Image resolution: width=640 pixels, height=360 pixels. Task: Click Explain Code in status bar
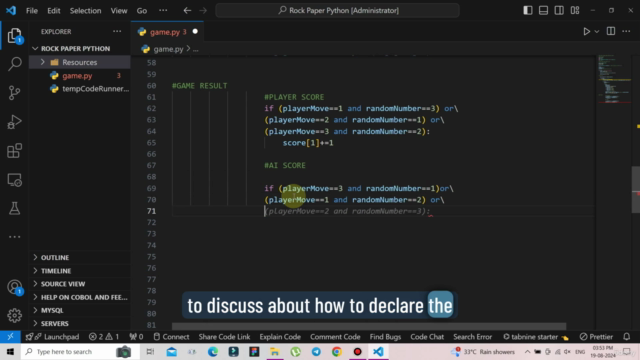(280, 337)
